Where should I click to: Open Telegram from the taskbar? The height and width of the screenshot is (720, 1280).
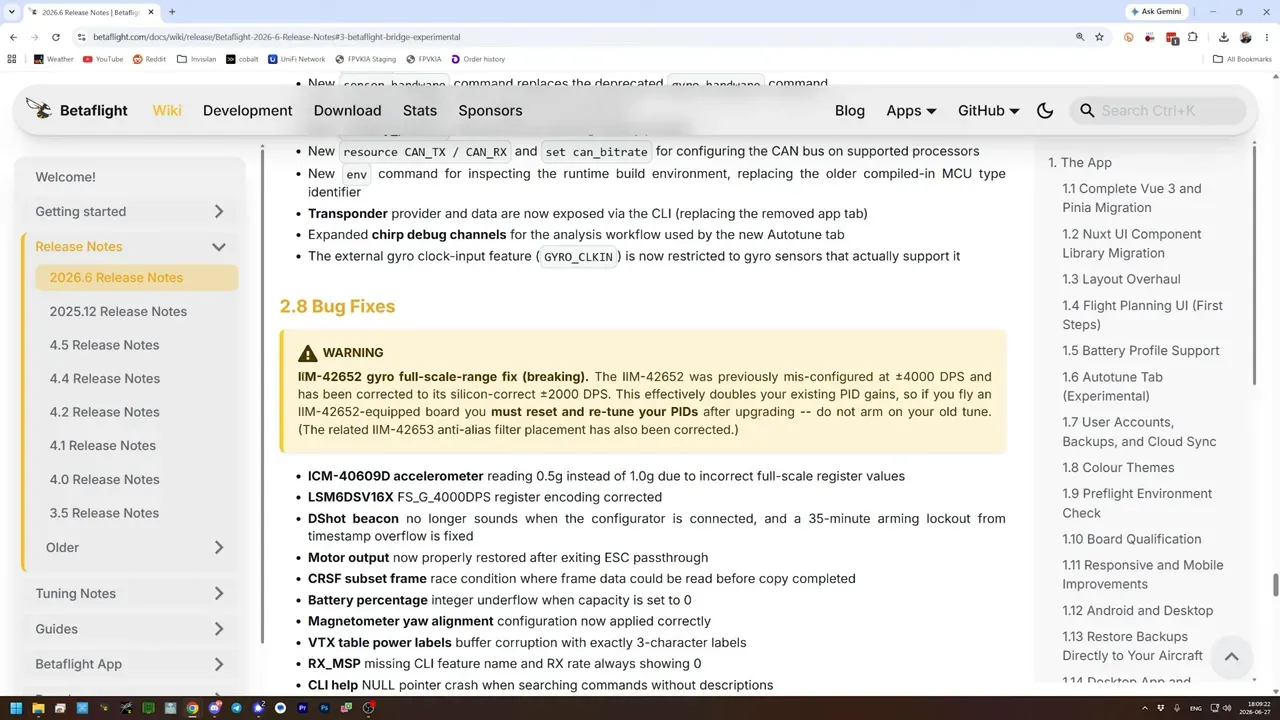pyautogui.click(x=237, y=708)
